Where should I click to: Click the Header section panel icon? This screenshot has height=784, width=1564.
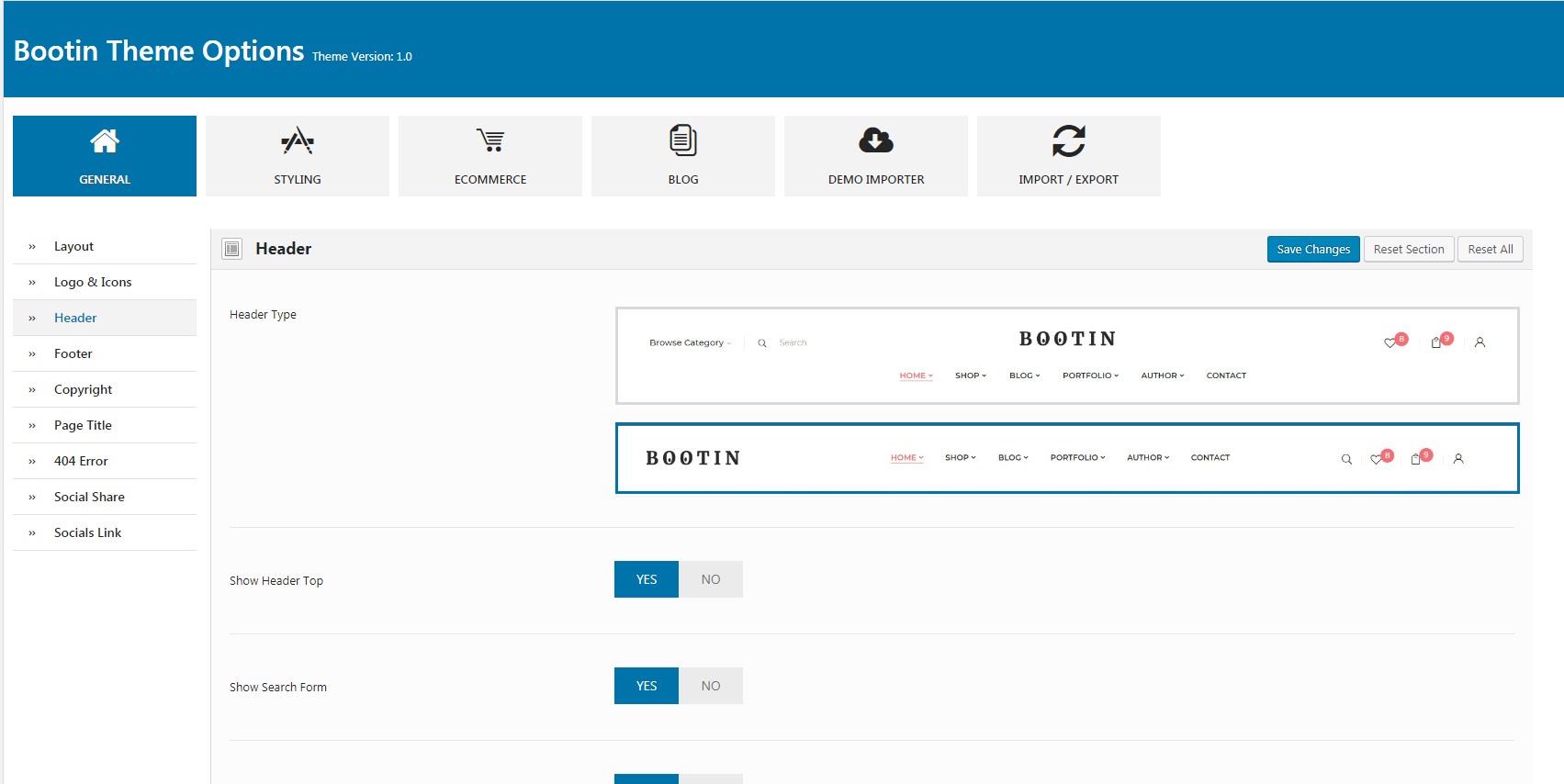click(232, 249)
